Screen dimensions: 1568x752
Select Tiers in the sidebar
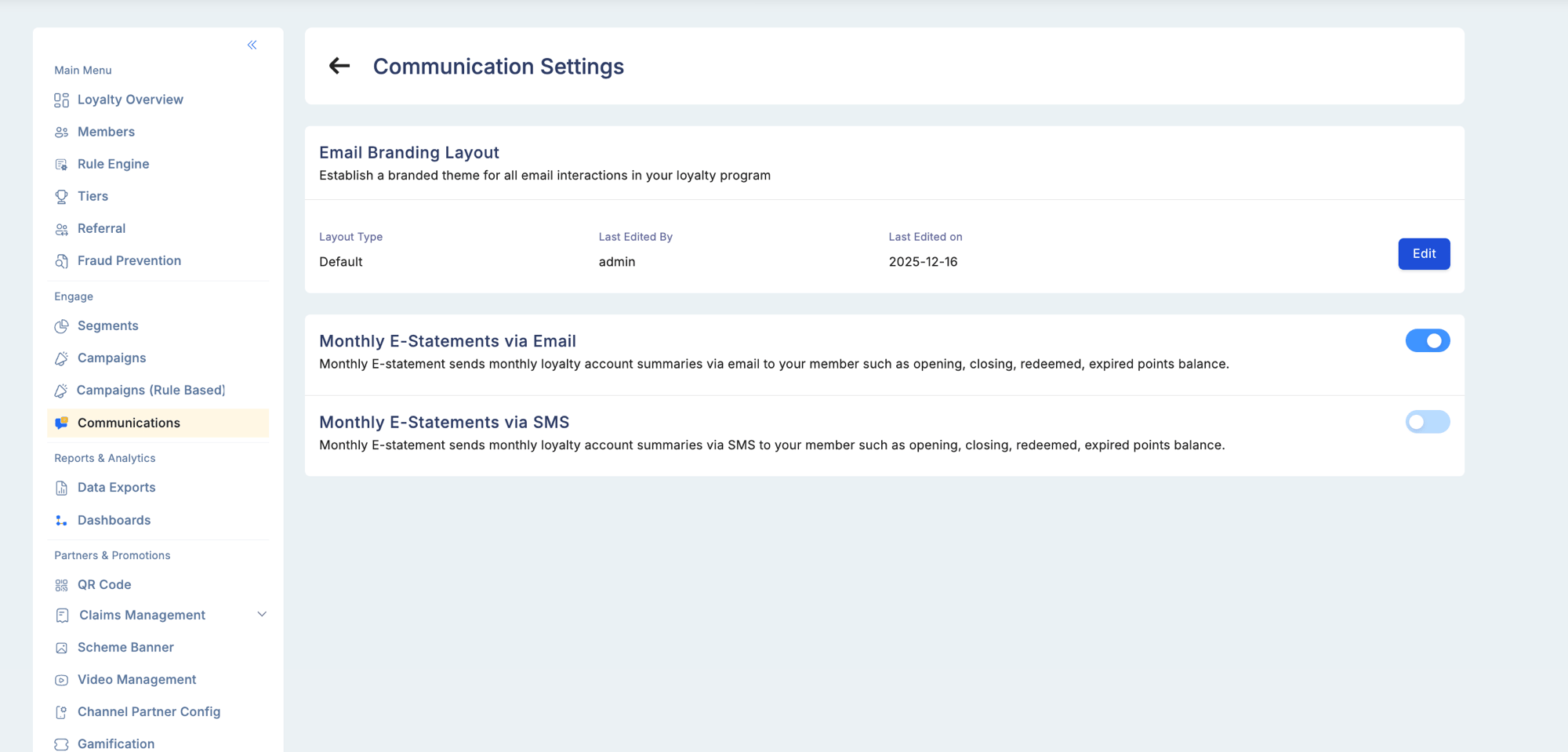(x=158, y=196)
